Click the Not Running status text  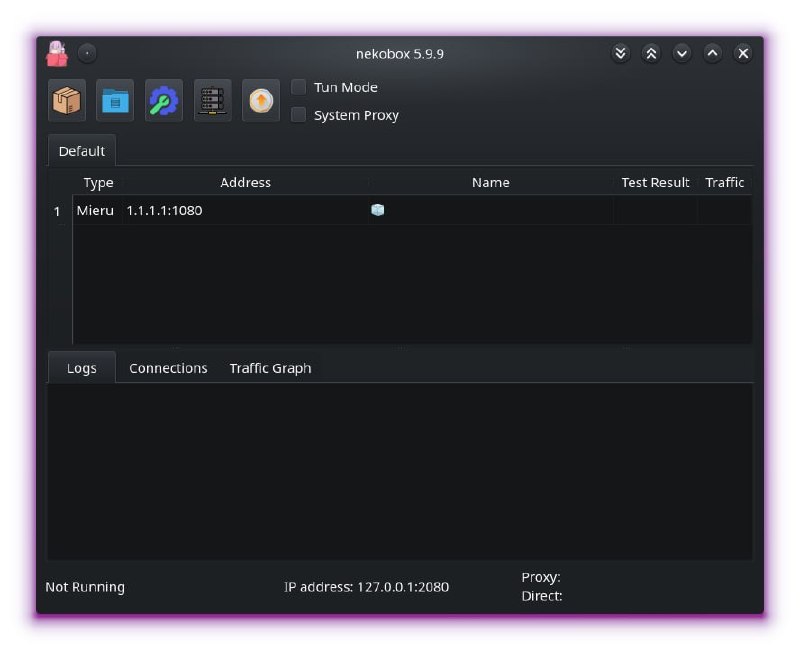click(x=85, y=587)
